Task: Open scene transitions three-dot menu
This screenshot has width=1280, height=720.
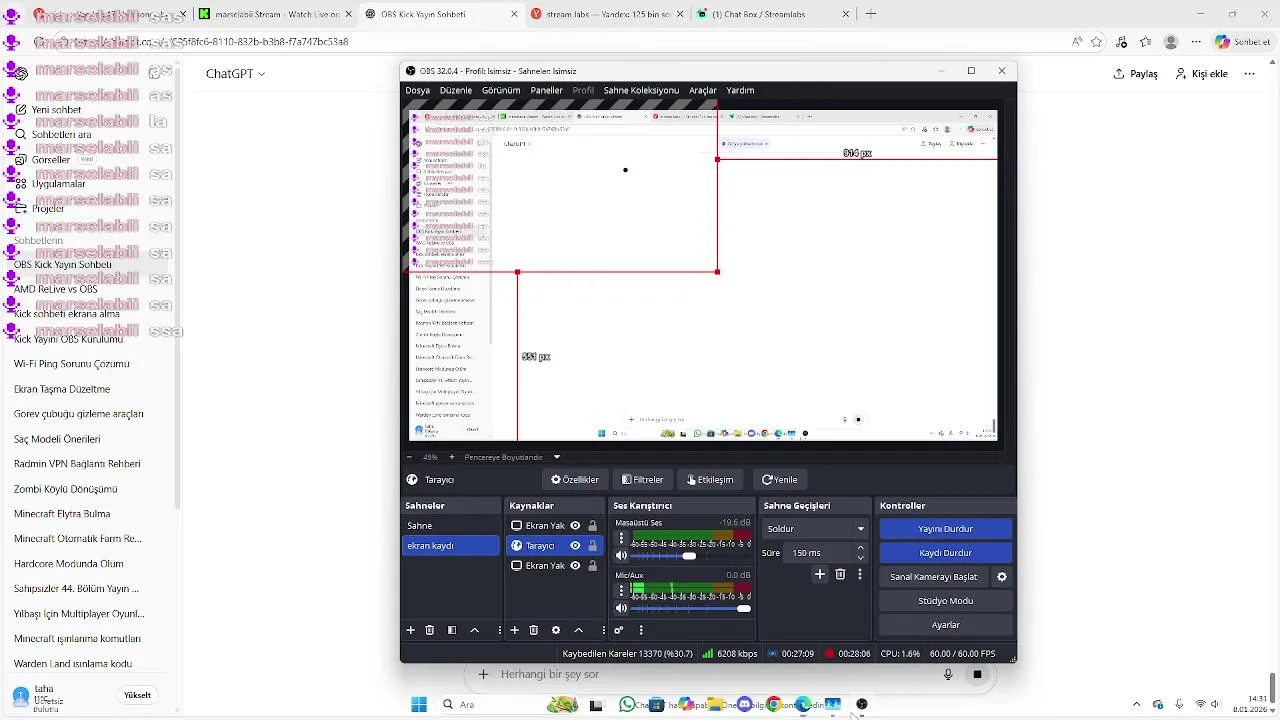Action: [860, 574]
